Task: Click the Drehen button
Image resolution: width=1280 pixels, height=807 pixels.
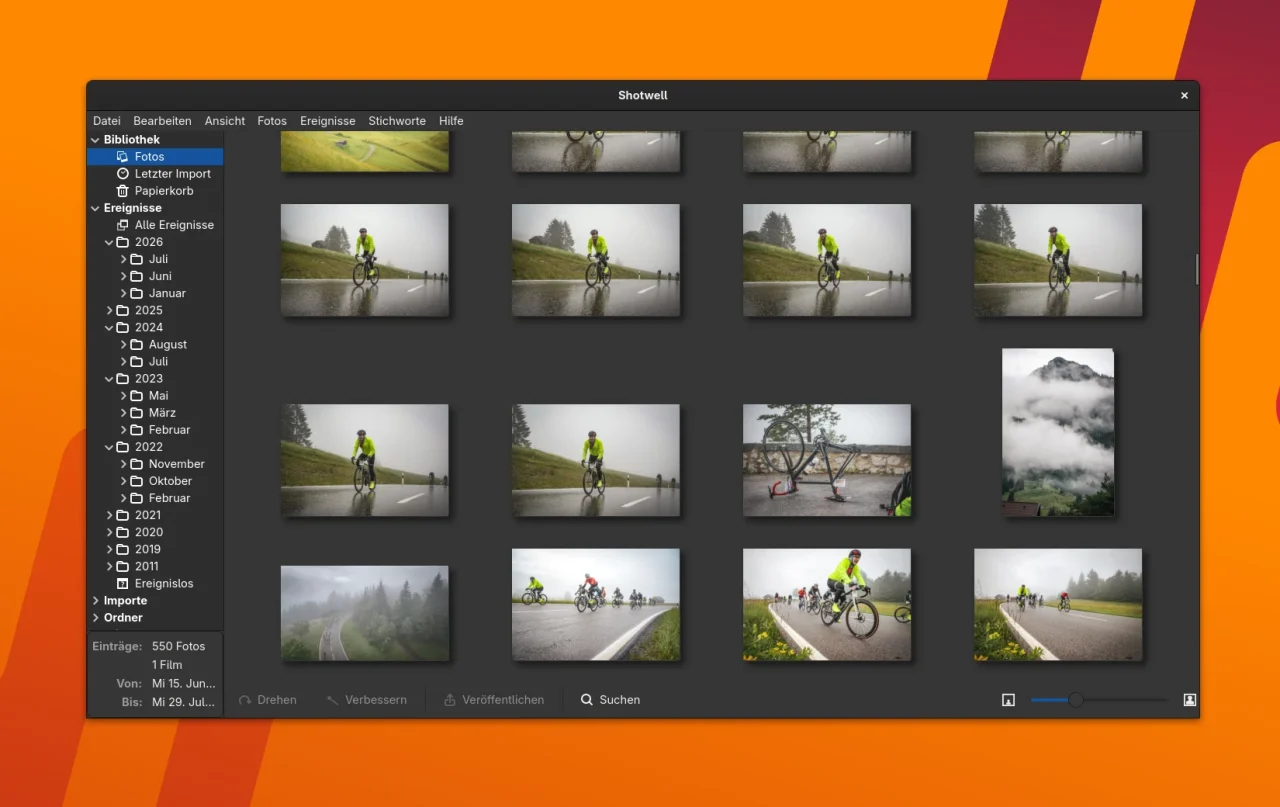Action: pos(267,700)
